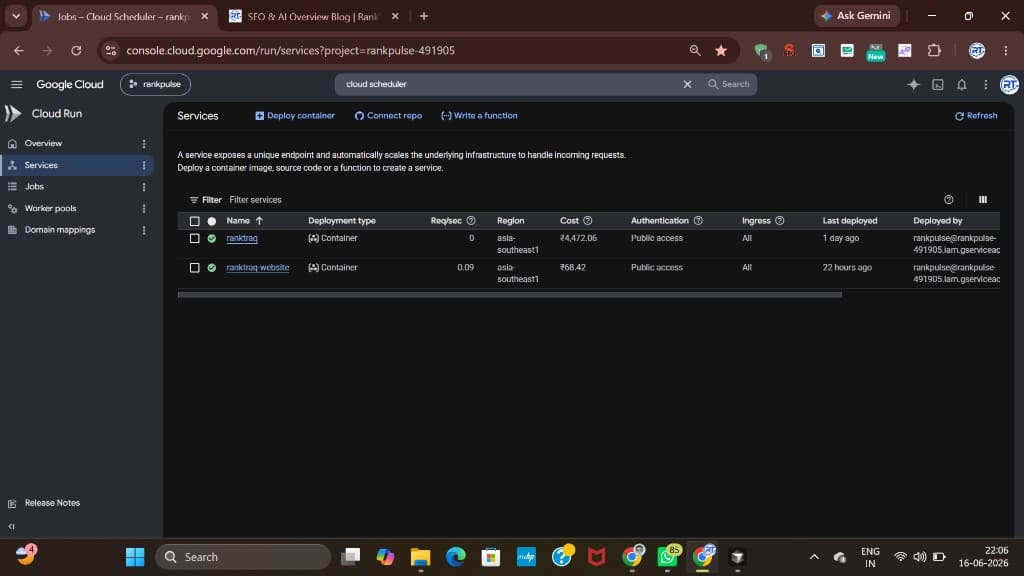Open Overview item options menu

click(144, 144)
